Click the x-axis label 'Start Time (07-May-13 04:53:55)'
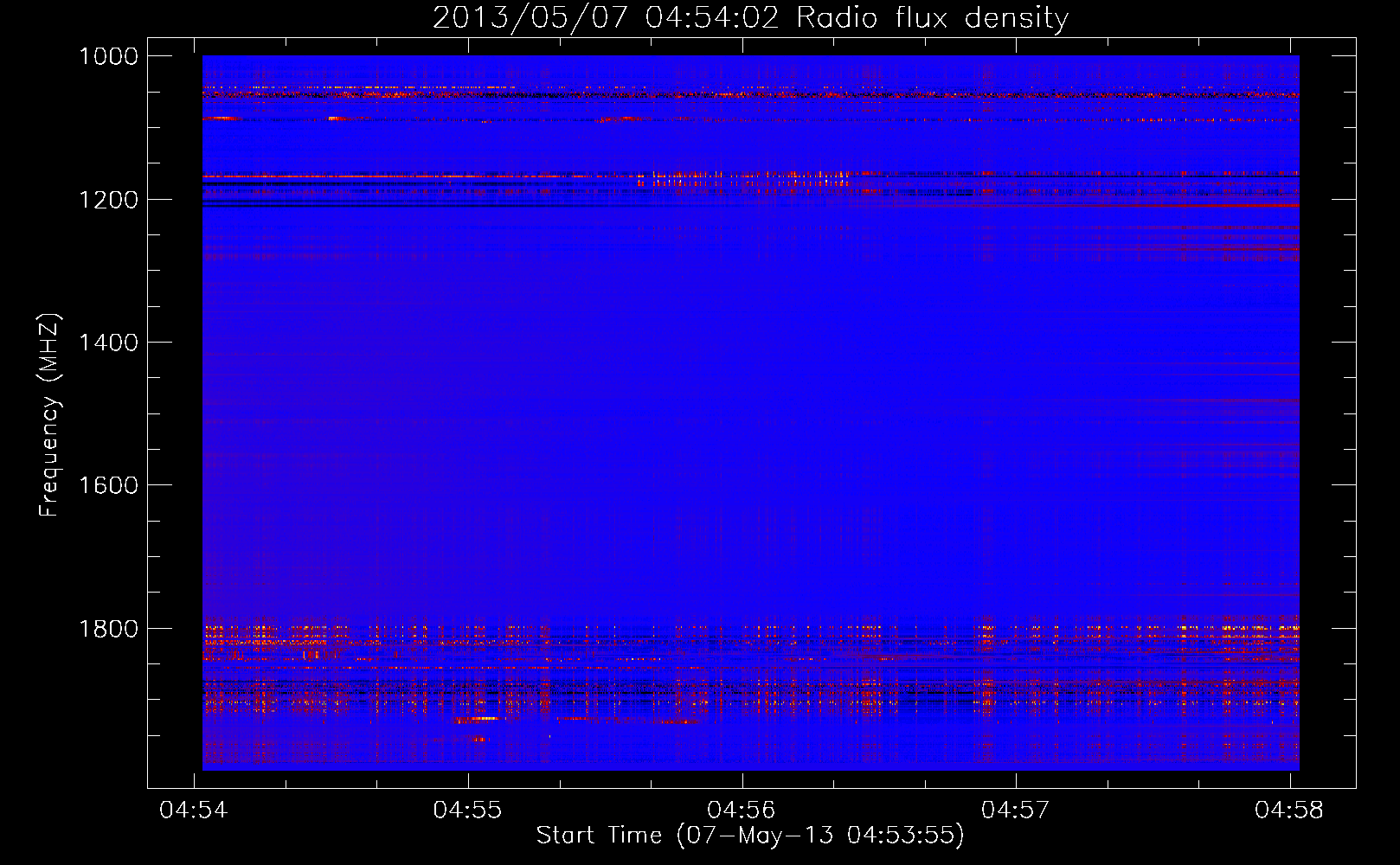 pyautogui.click(x=750, y=836)
